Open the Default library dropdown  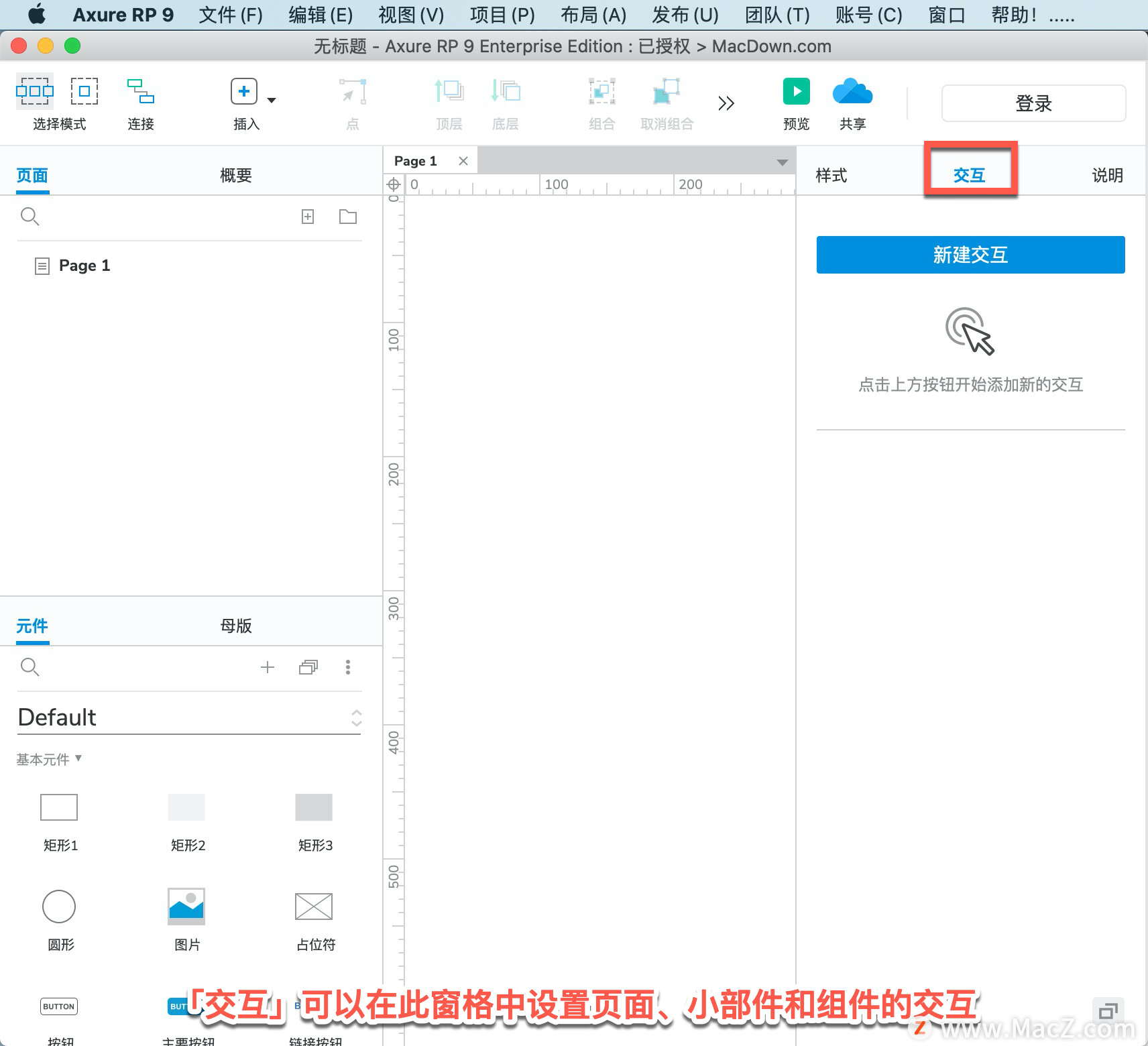[x=190, y=717]
